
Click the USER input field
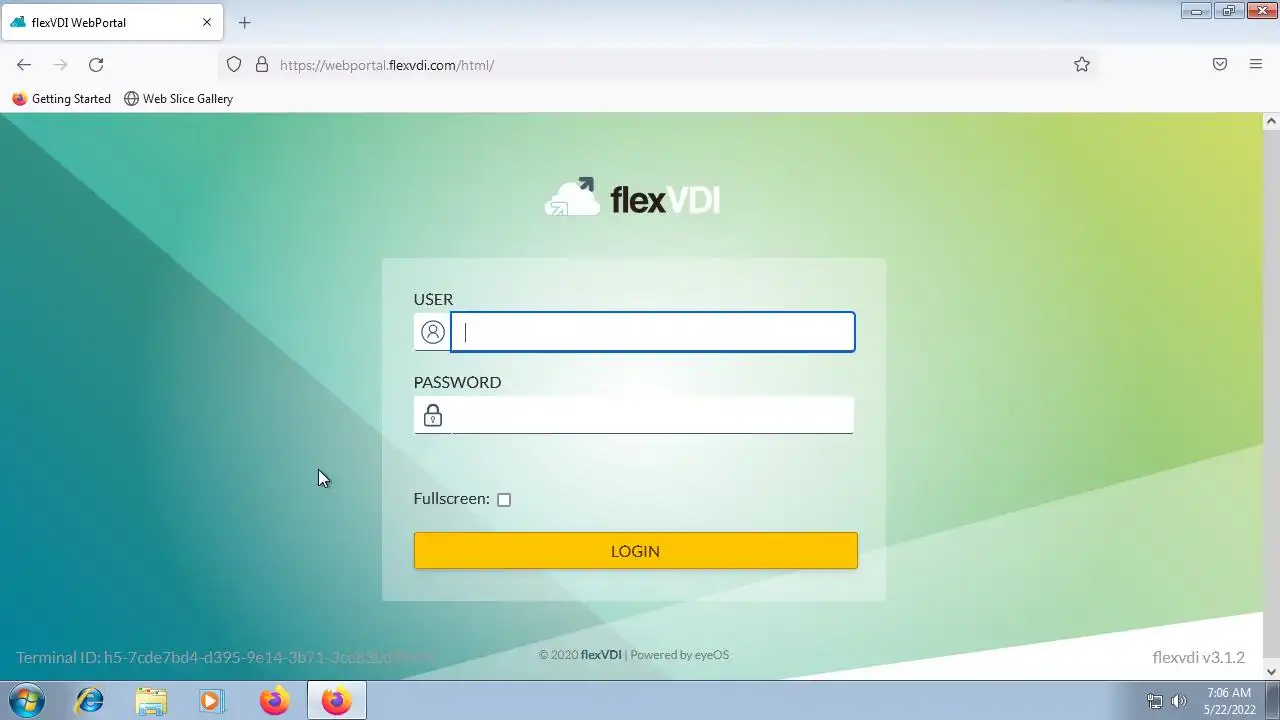click(653, 332)
